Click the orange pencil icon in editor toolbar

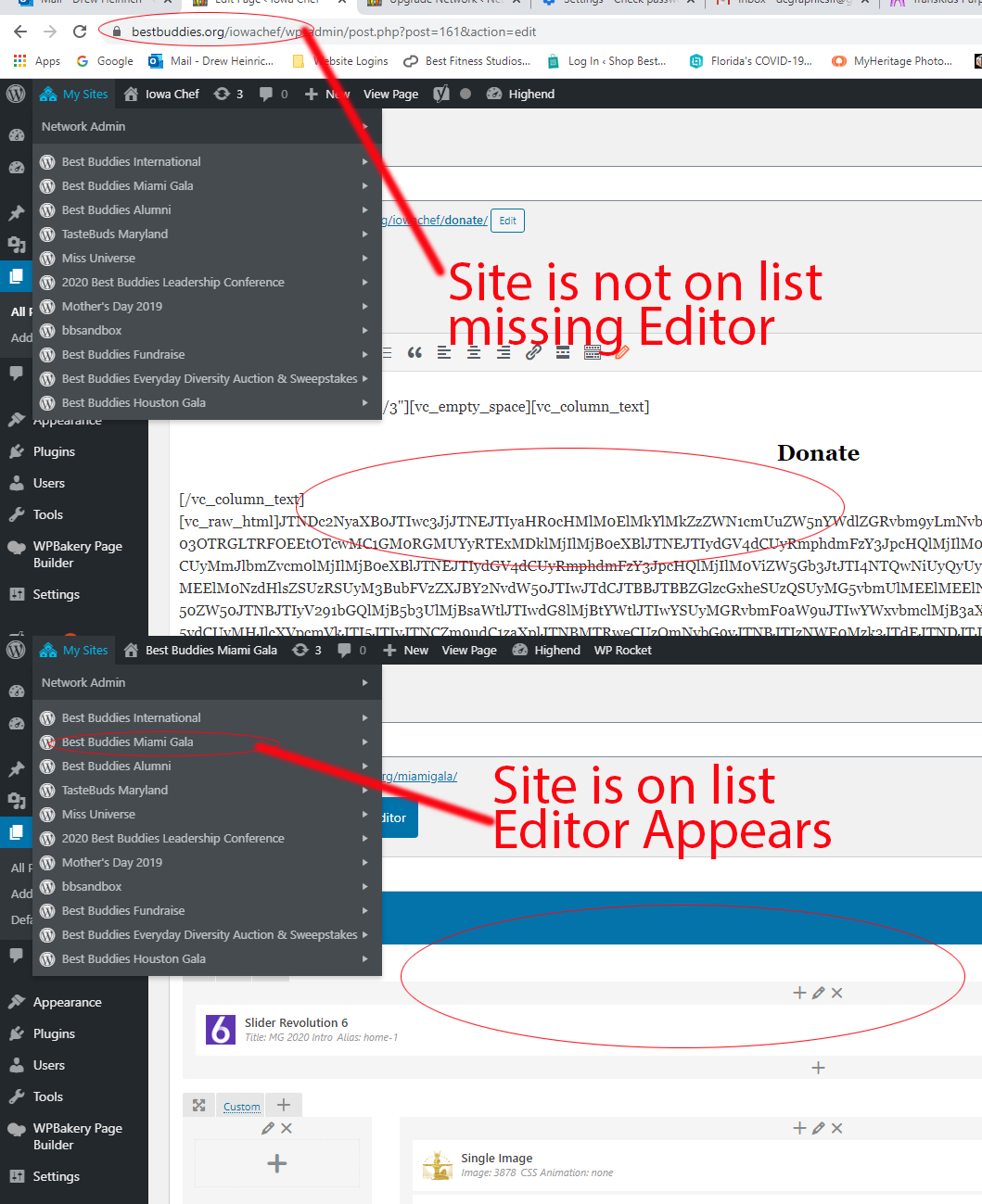tap(622, 352)
